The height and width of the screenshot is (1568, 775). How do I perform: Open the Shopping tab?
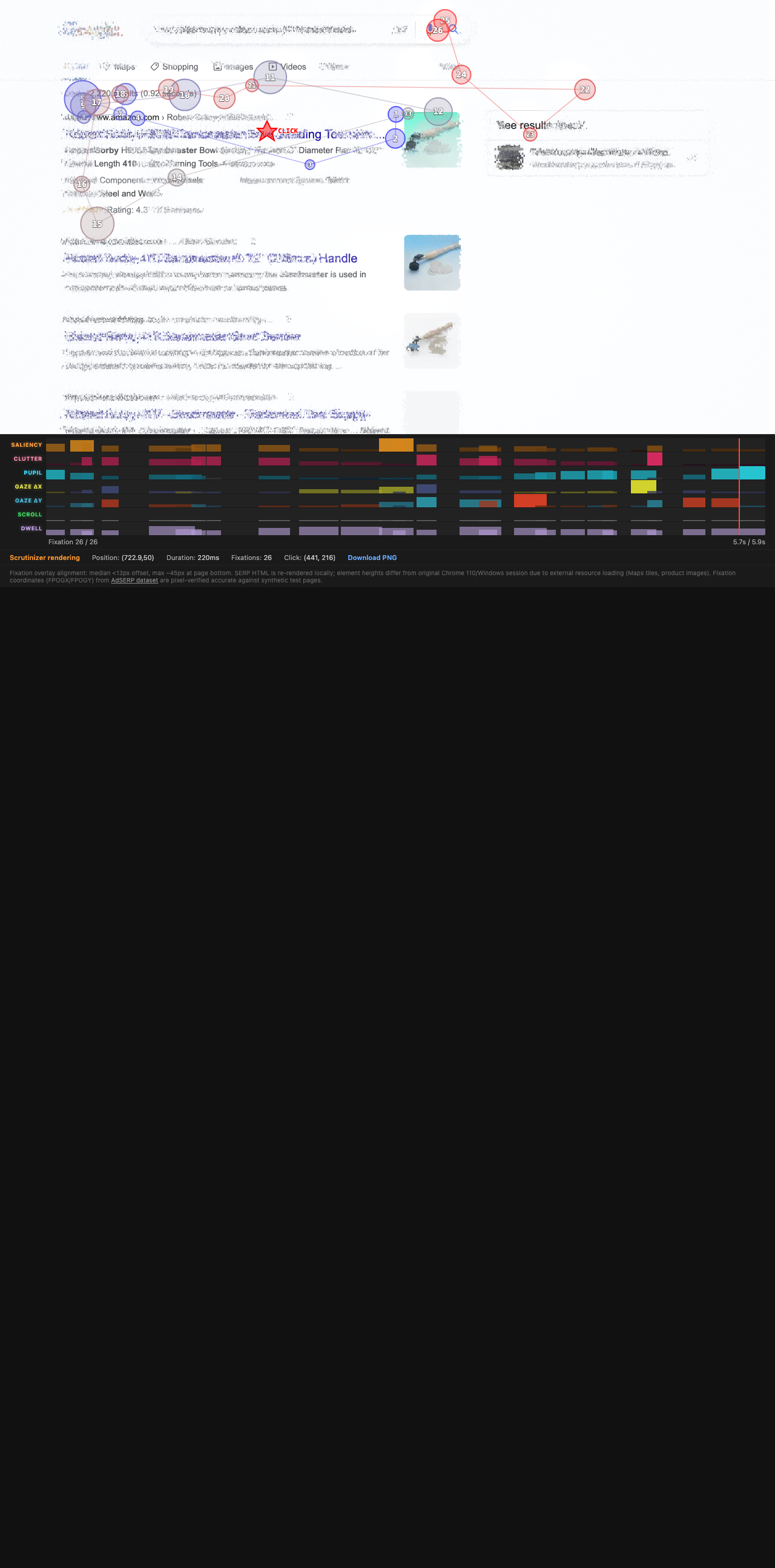tap(174, 67)
